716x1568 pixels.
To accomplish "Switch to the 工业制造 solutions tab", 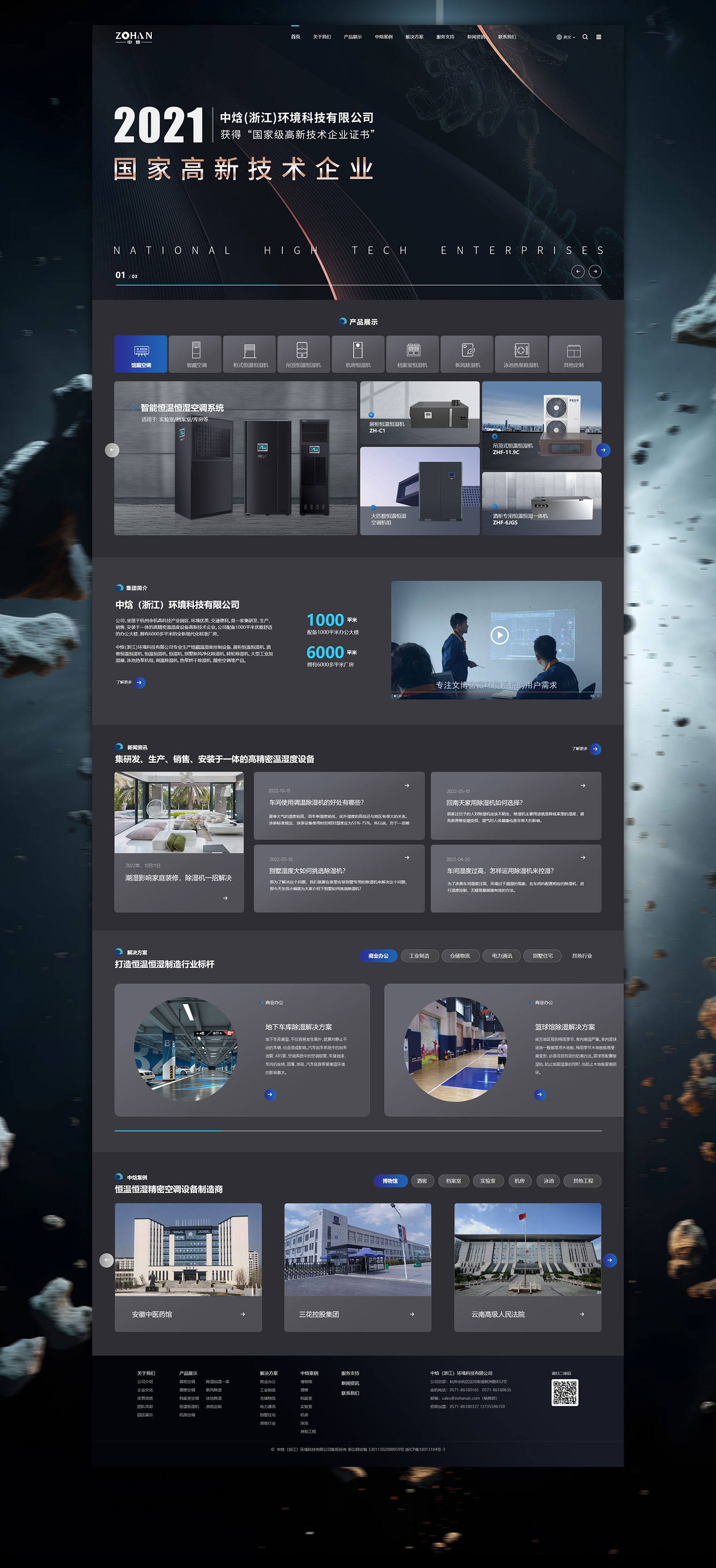I will coord(419,956).
